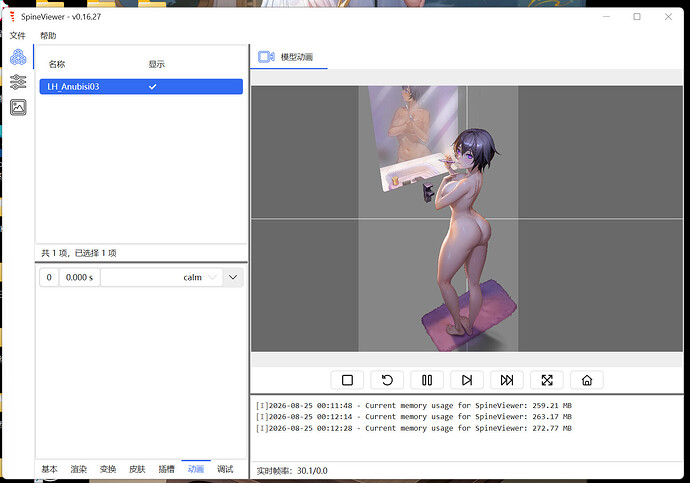This screenshot has height=483, width=690.
Task: Switch to the 皮肤 tab
Action: coord(137,469)
